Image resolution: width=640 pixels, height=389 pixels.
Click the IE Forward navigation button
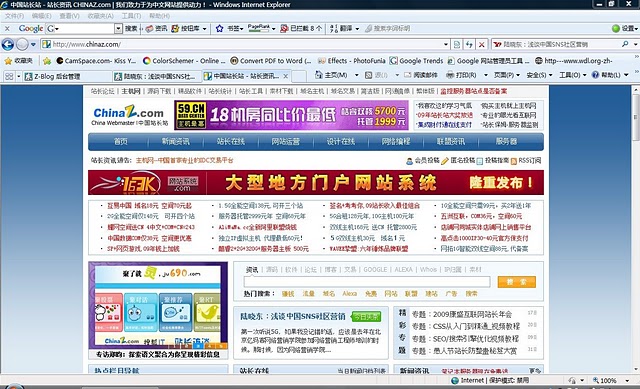pyautogui.click(x=22, y=44)
